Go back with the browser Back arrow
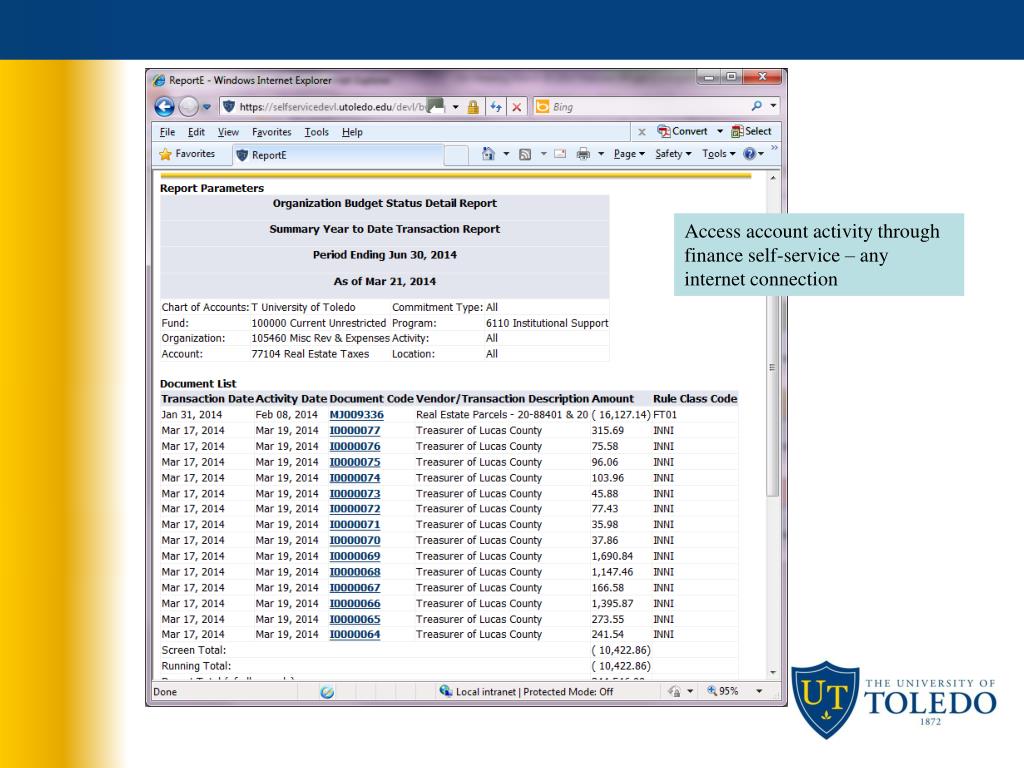 (165, 106)
